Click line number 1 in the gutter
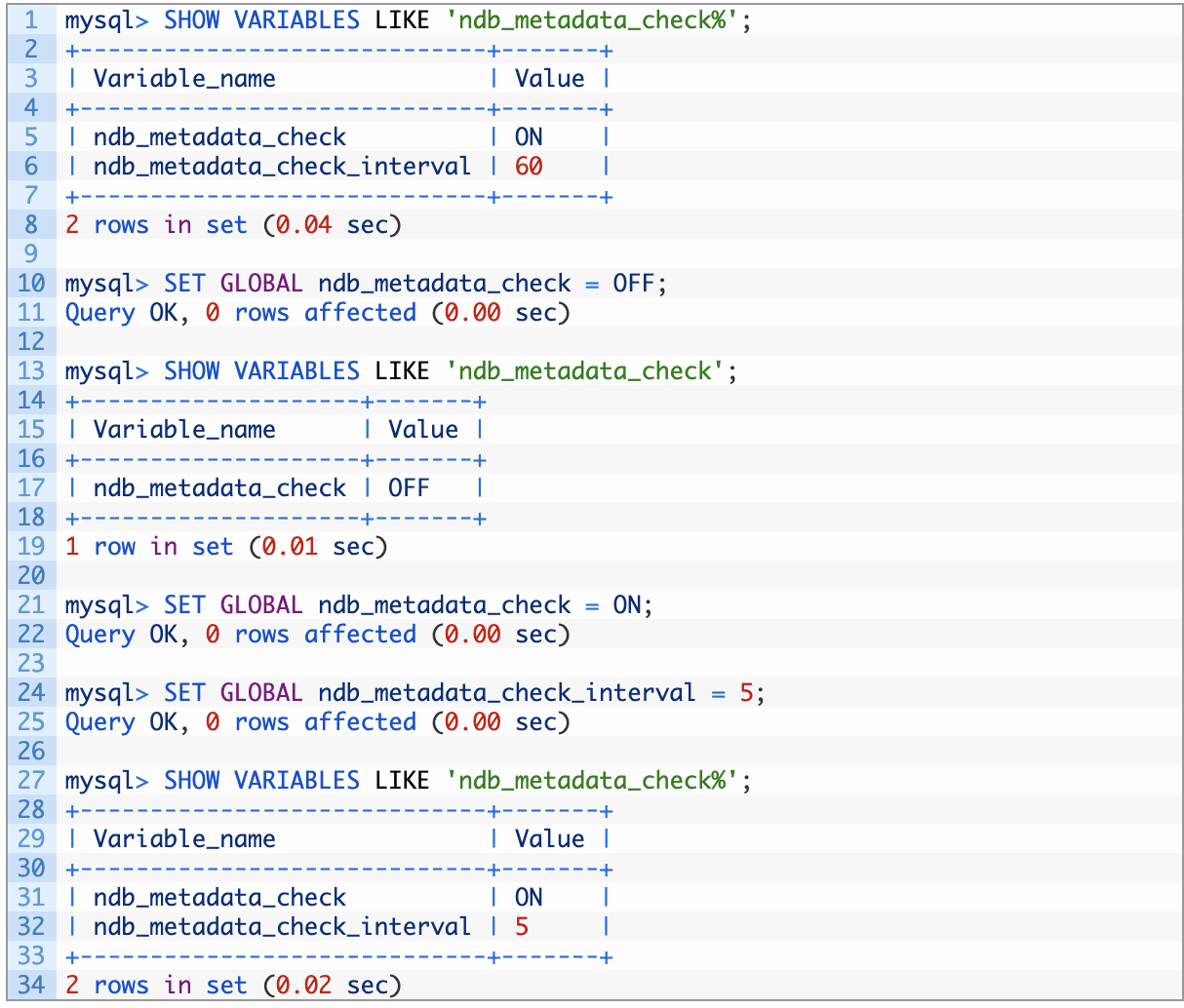The image size is (1184, 1008). (x=31, y=20)
